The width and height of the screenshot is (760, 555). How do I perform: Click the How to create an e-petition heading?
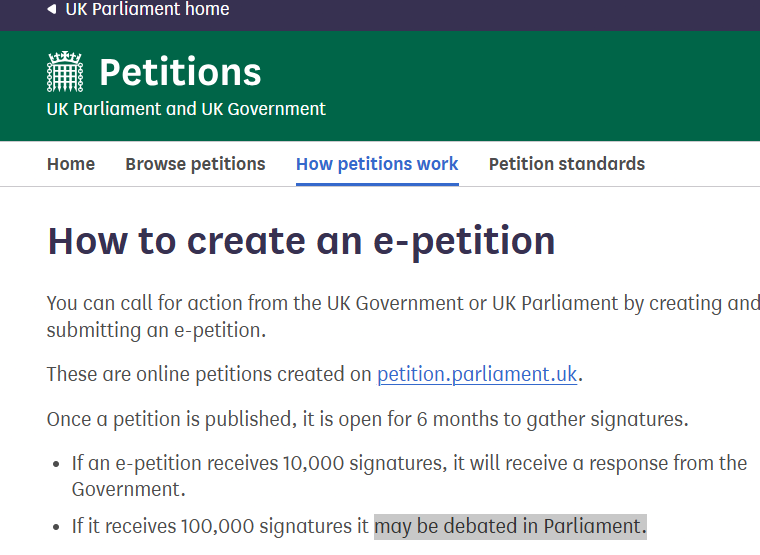coord(301,241)
